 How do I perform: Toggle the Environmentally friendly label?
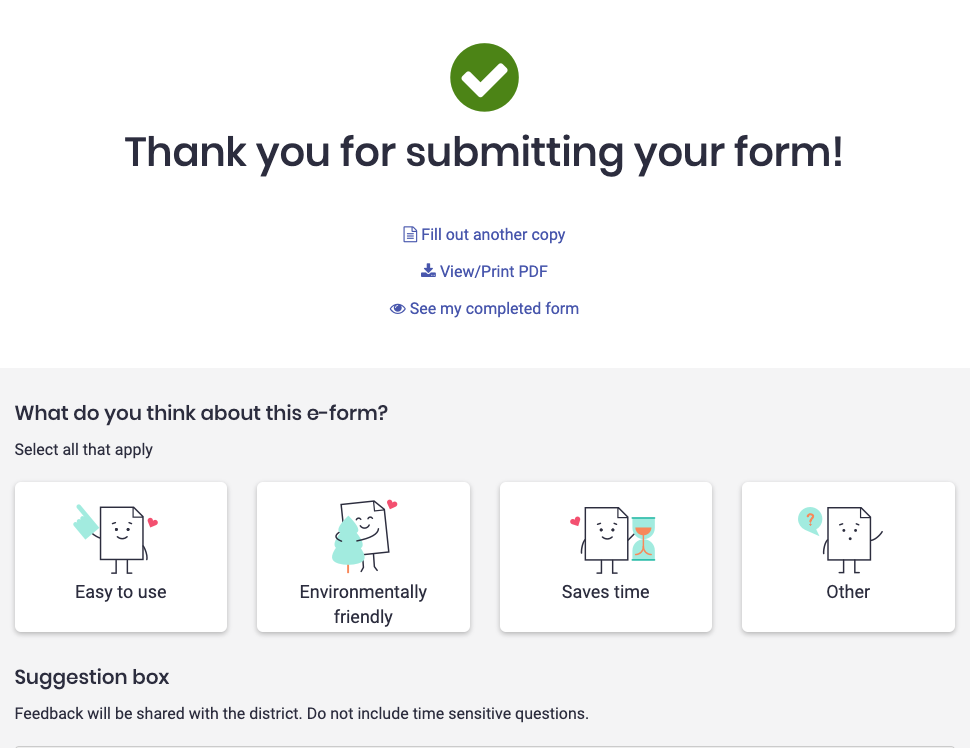pos(363,604)
